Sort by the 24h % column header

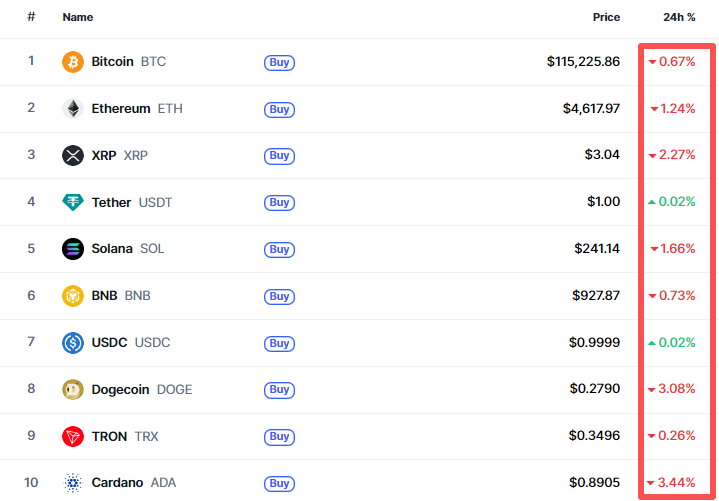click(679, 17)
